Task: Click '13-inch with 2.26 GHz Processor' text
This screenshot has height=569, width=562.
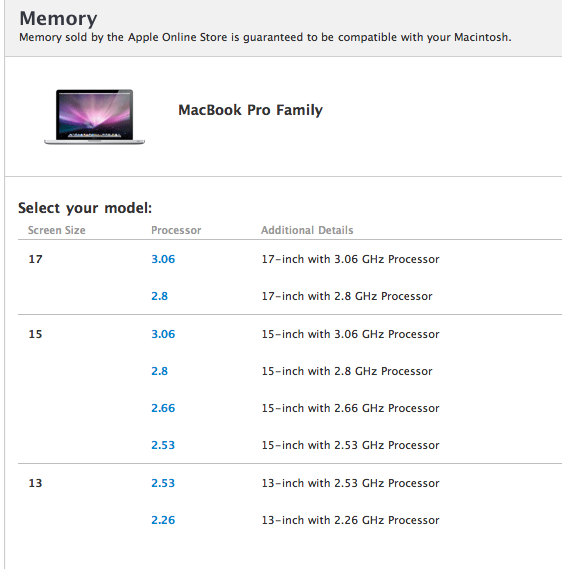Action: (350, 520)
